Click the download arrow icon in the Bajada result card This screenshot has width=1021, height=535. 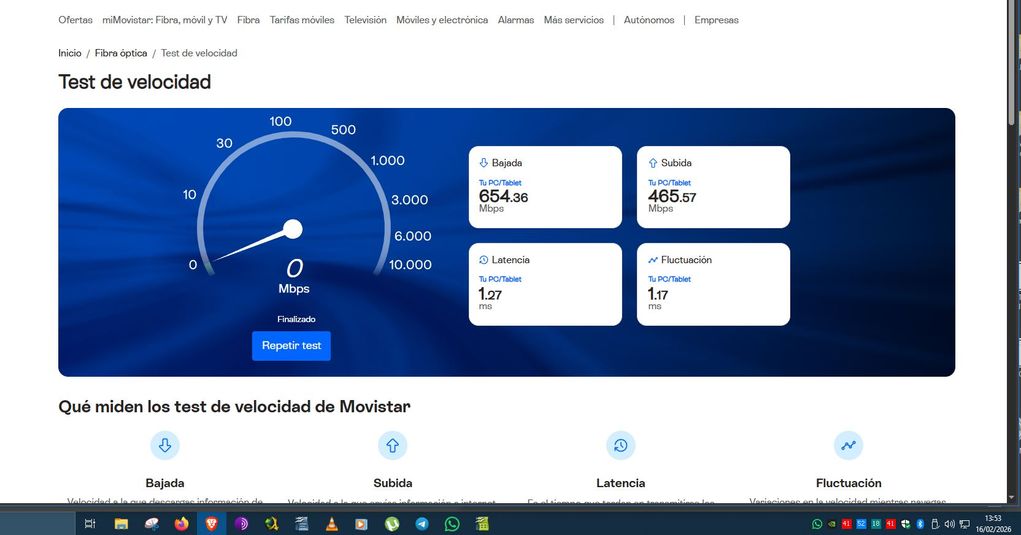pyautogui.click(x=484, y=163)
